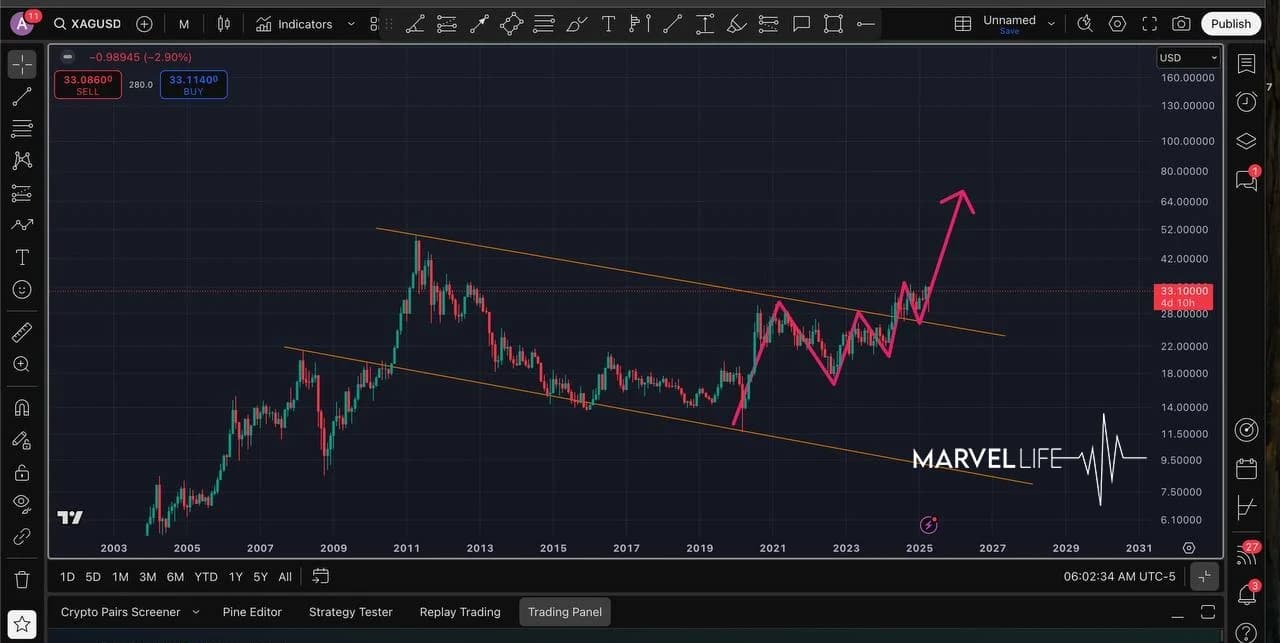Switch to the Strategy Tester tab

(350, 612)
